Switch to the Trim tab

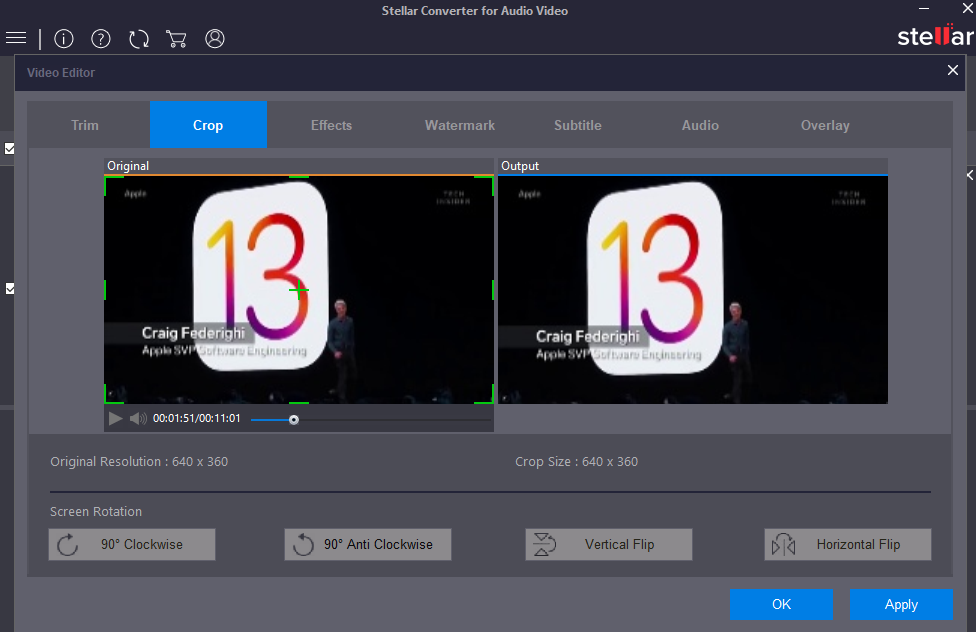coord(85,125)
